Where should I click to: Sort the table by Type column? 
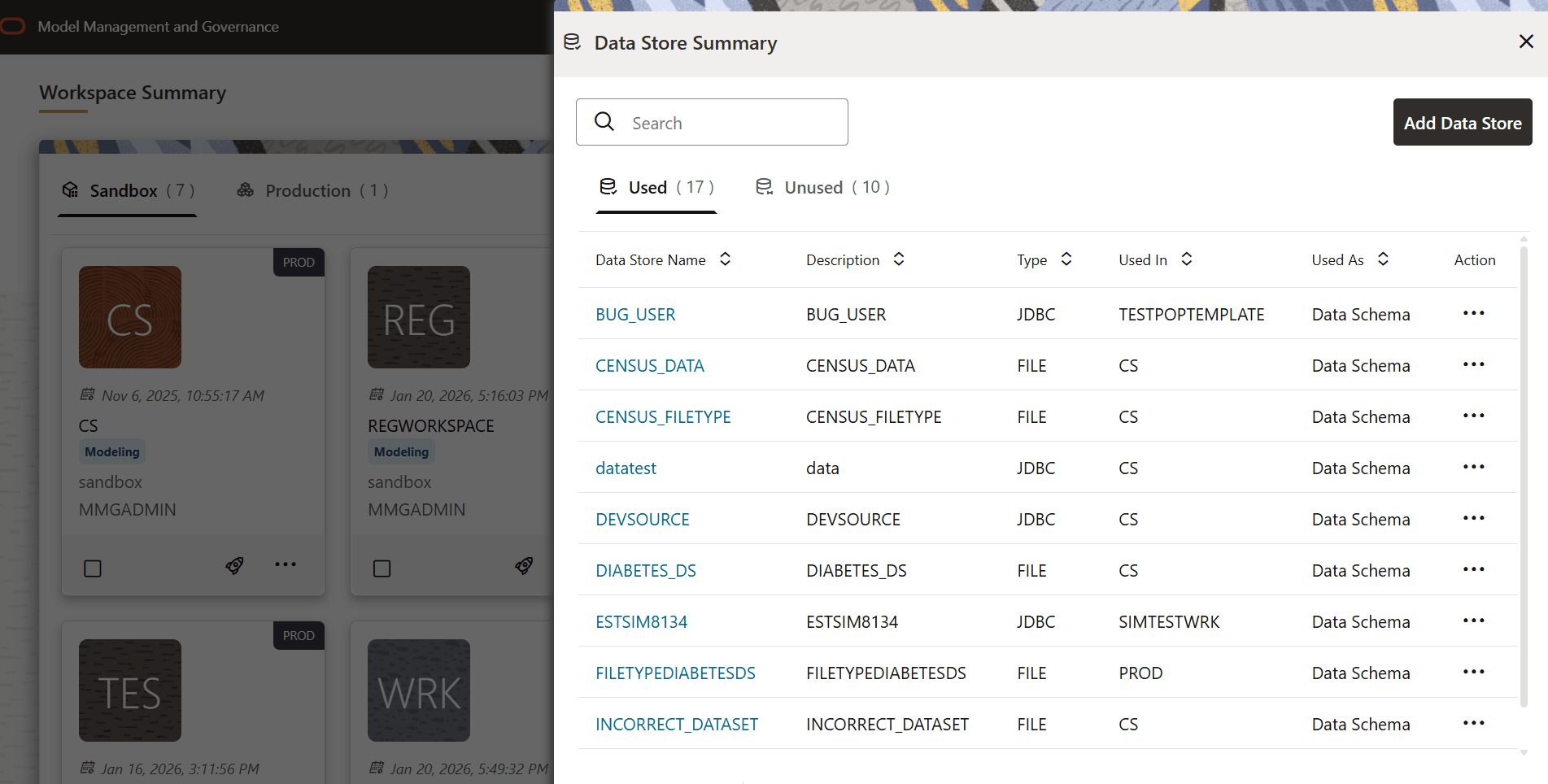coord(1066,259)
